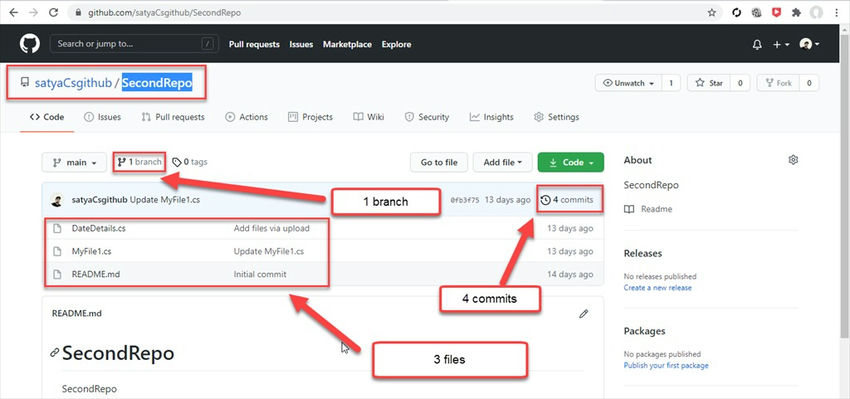
Task: Click the Go to file button
Action: click(439, 163)
